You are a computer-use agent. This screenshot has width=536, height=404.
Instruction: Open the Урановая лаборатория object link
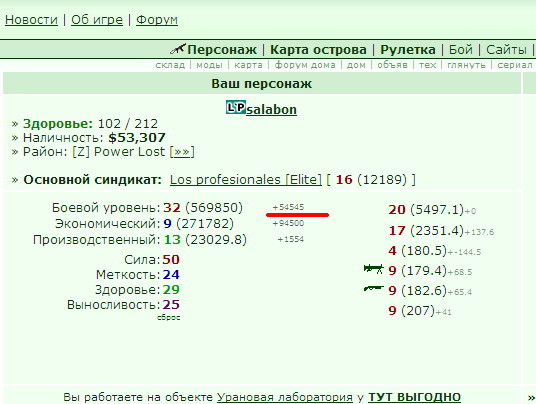click(285, 397)
